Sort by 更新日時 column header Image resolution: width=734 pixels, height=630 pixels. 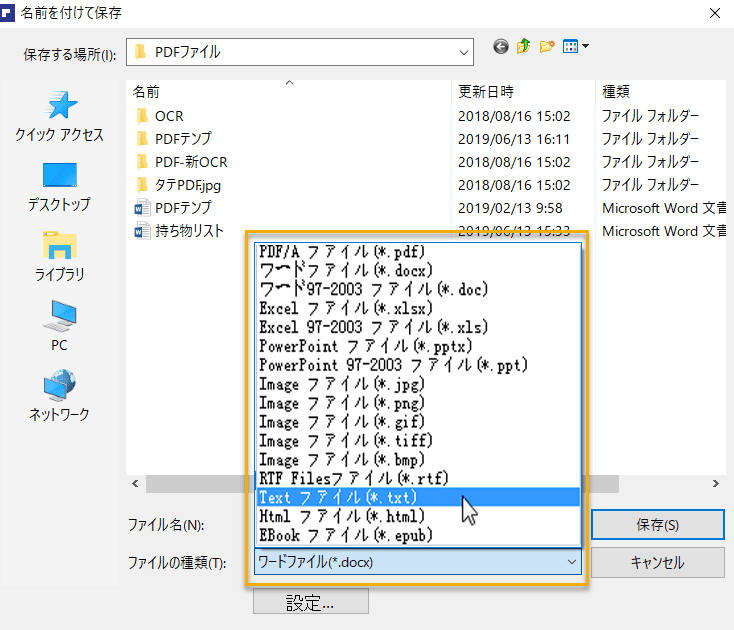click(x=523, y=91)
